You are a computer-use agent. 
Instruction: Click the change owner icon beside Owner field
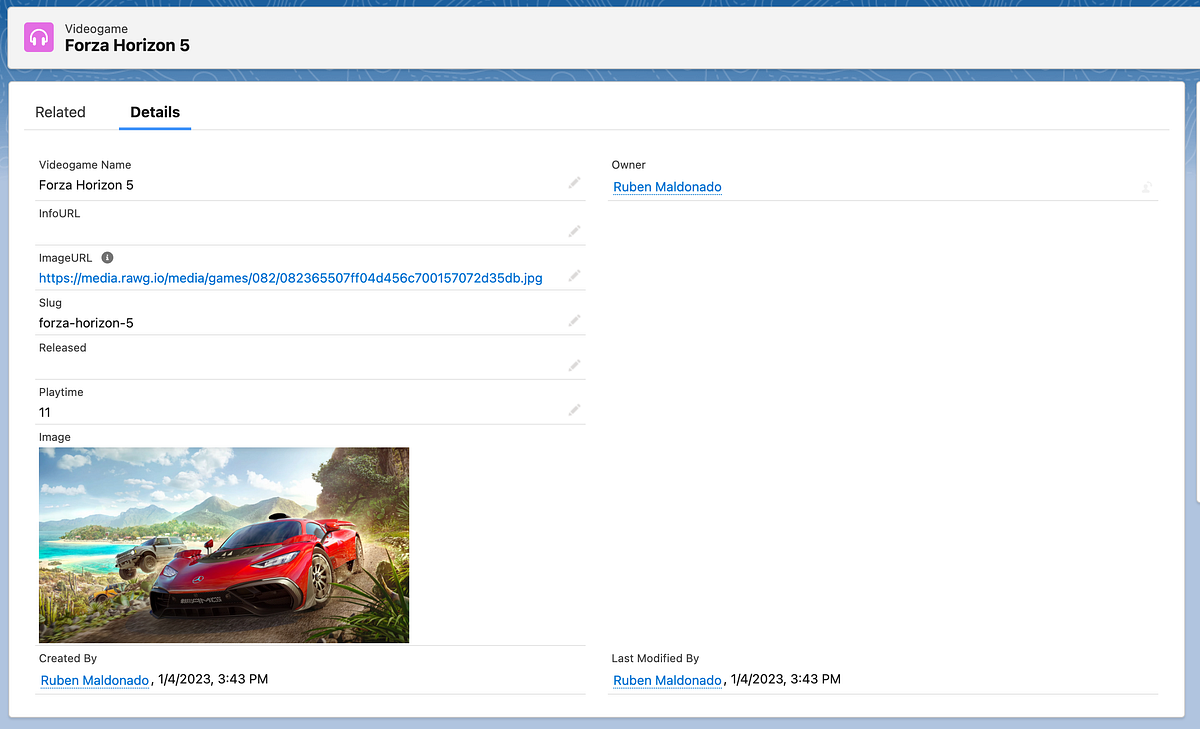pos(1146,186)
